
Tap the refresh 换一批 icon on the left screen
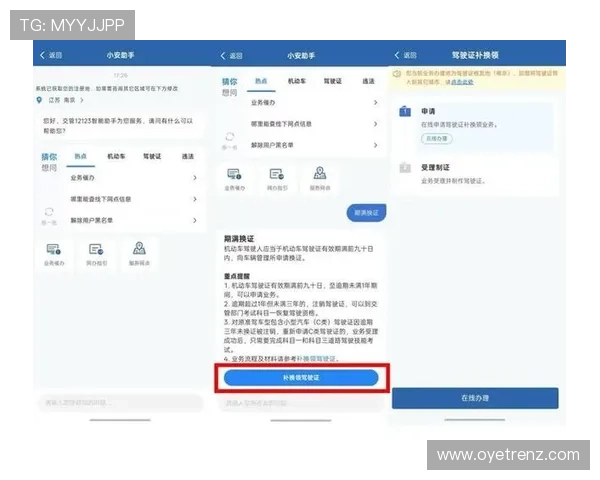(x=49, y=212)
